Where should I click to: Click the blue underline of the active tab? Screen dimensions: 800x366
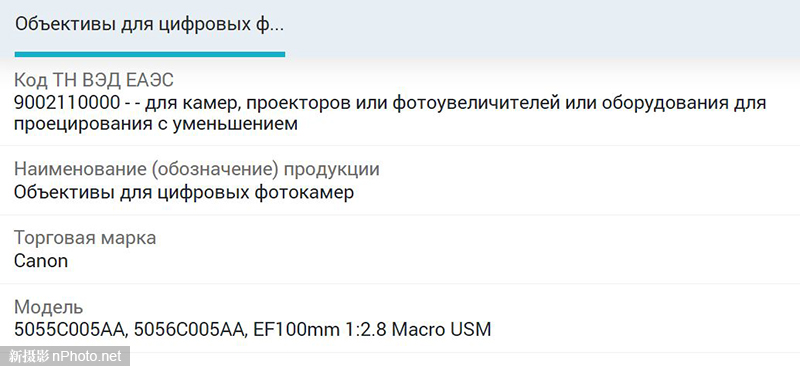149,54
